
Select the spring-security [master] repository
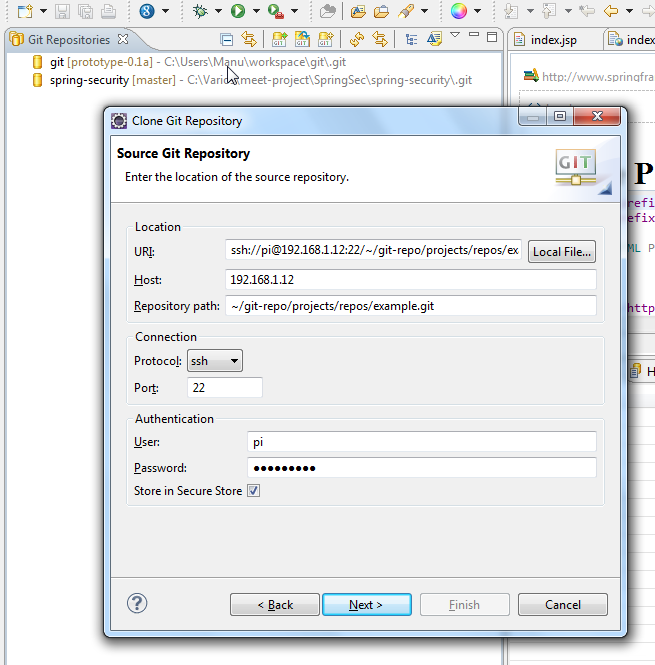(x=252, y=80)
